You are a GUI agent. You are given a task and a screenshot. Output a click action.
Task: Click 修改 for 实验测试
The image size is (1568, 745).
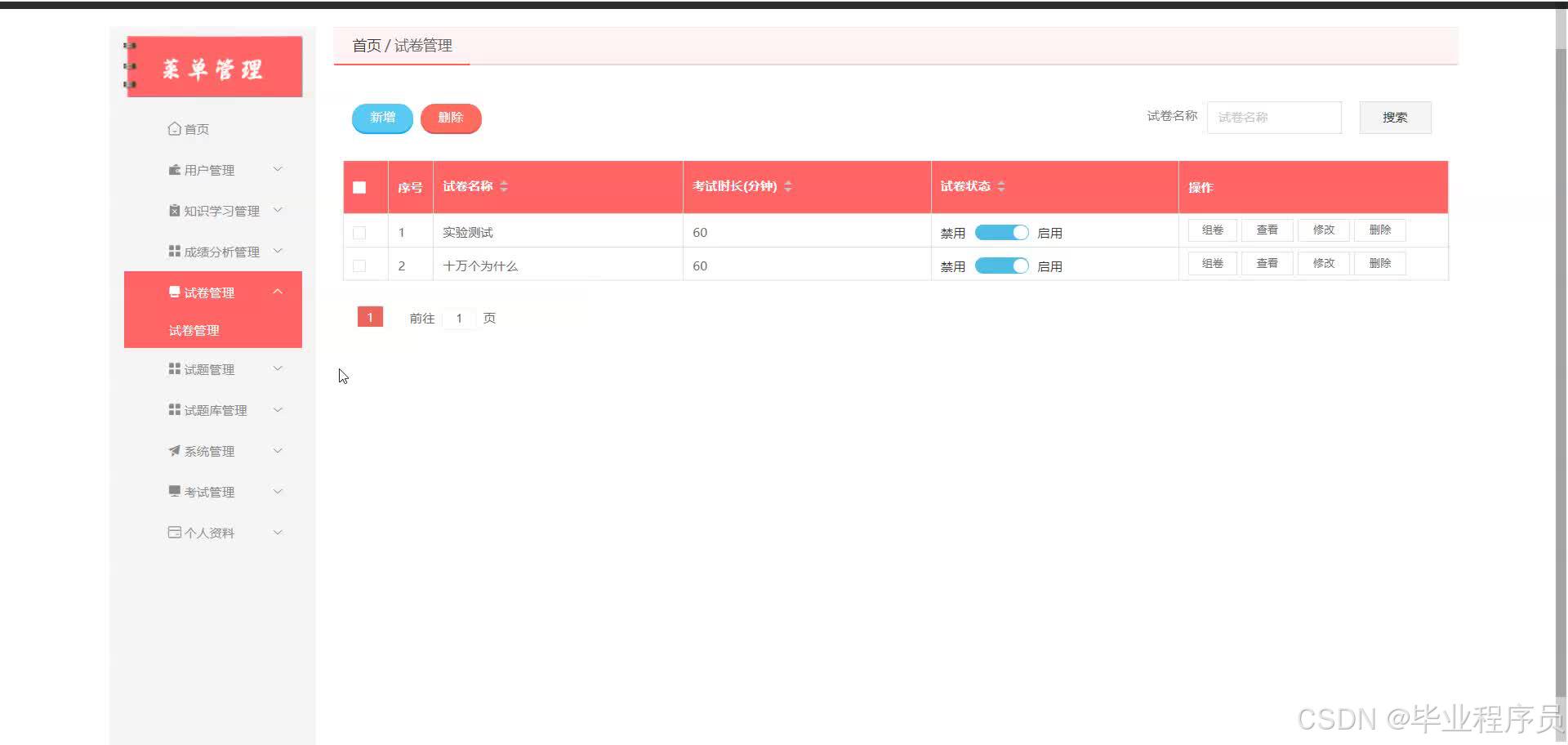tap(1324, 230)
